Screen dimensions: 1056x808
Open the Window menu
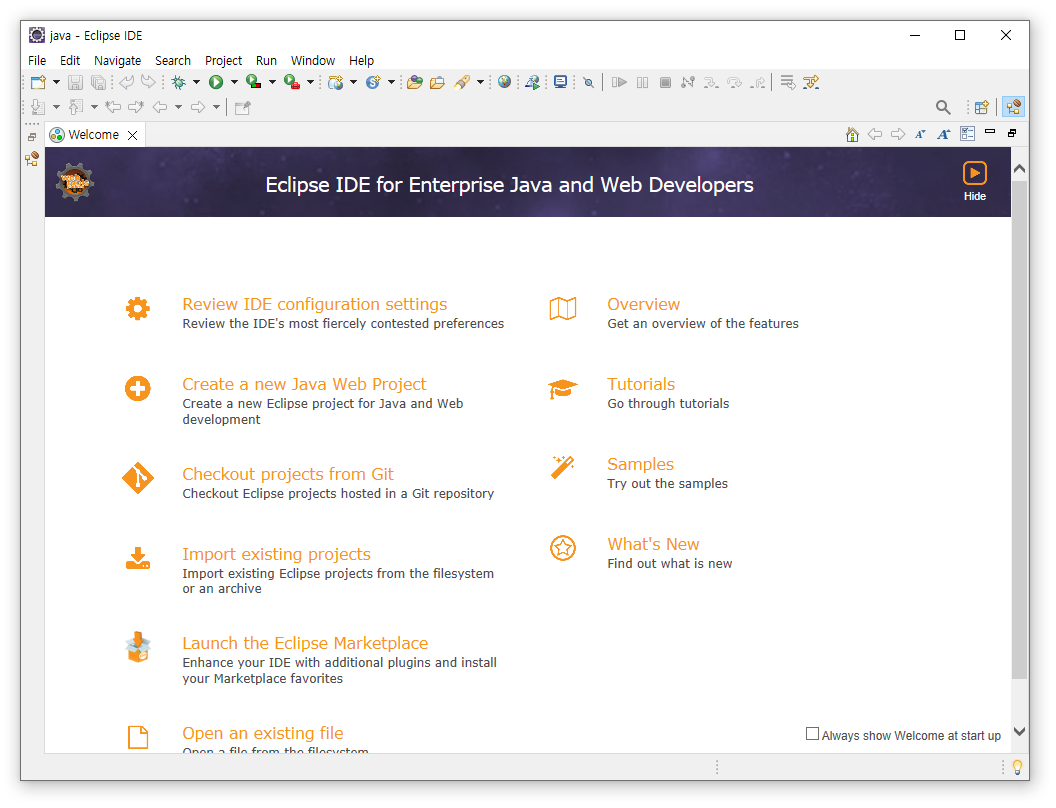[x=313, y=61]
